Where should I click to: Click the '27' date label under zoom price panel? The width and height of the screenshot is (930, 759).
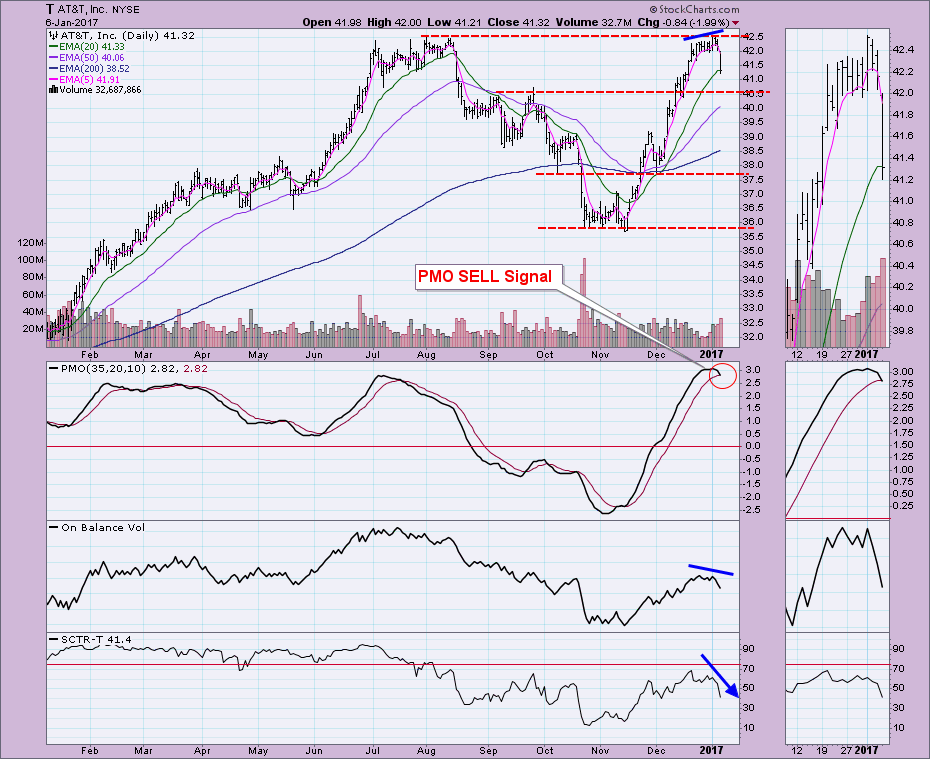pyautogui.click(x=846, y=355)
